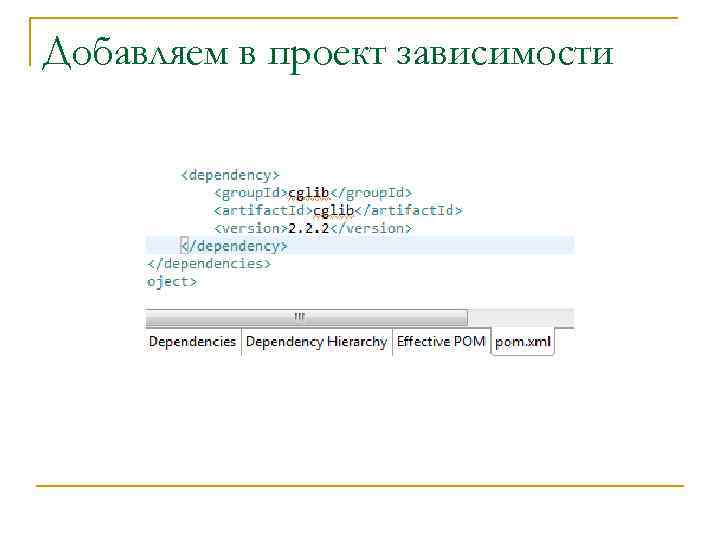Click the horizontal scrollbar thumb

pos(307,317)
